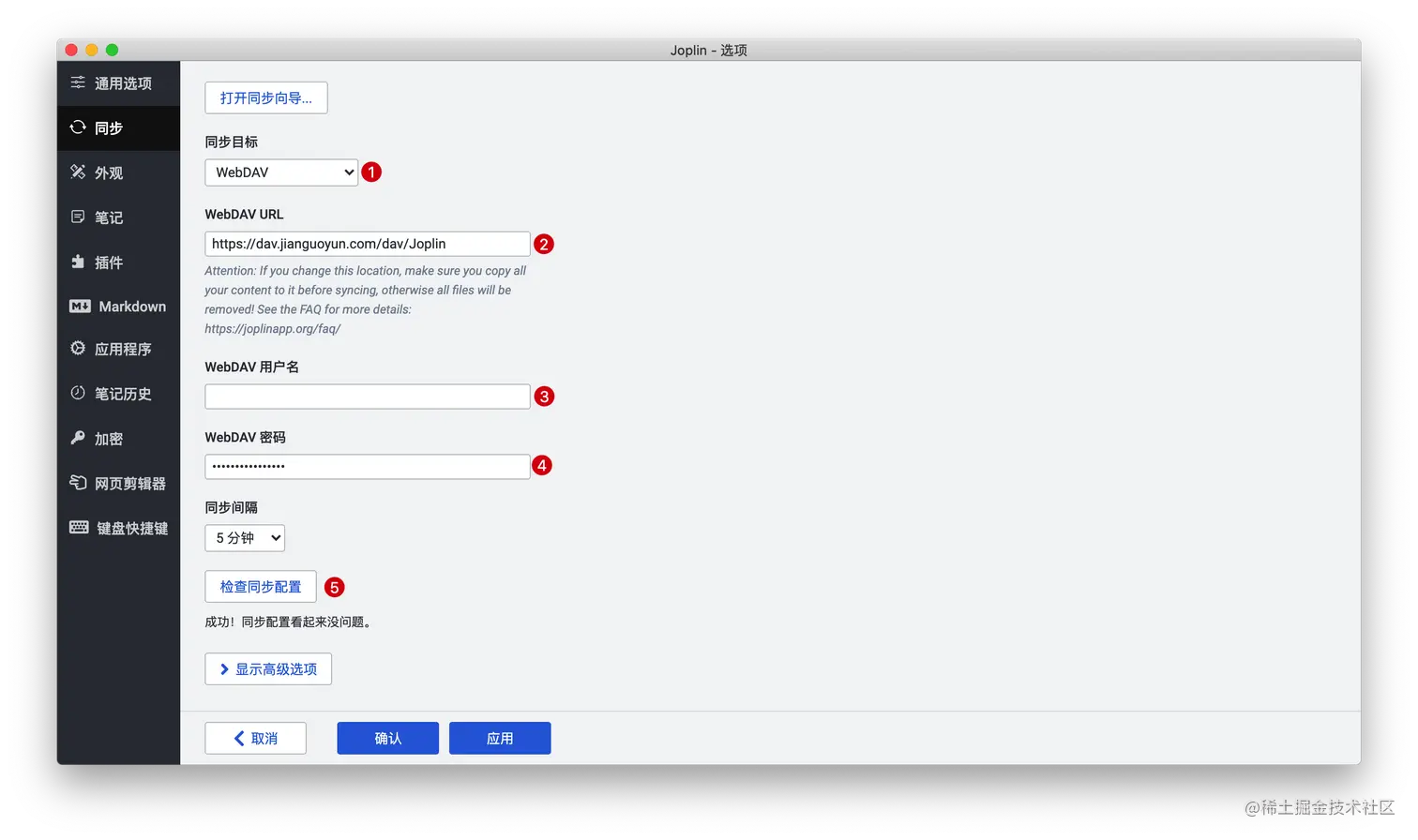Click the 同步目标 label
Viewport: 1418px width, 840px height.
pos(232,142)
